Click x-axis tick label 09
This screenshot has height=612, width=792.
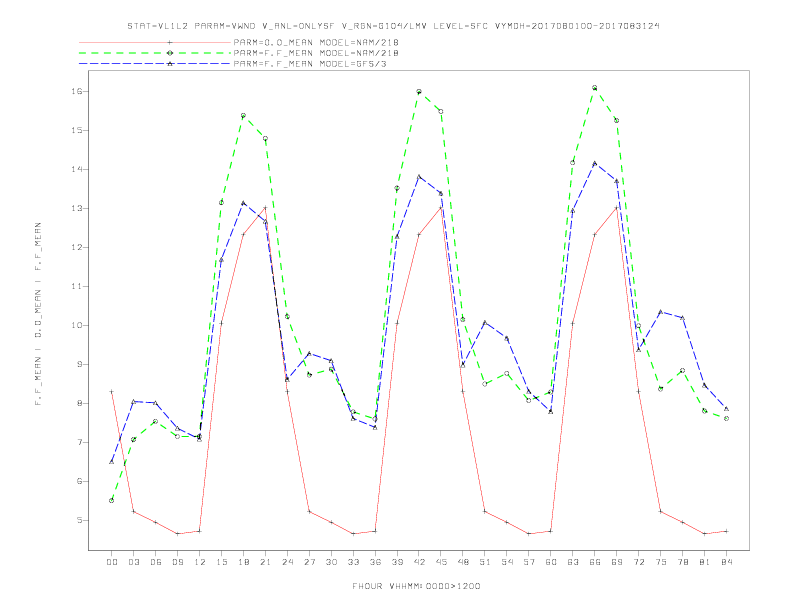tap(177, 562)
